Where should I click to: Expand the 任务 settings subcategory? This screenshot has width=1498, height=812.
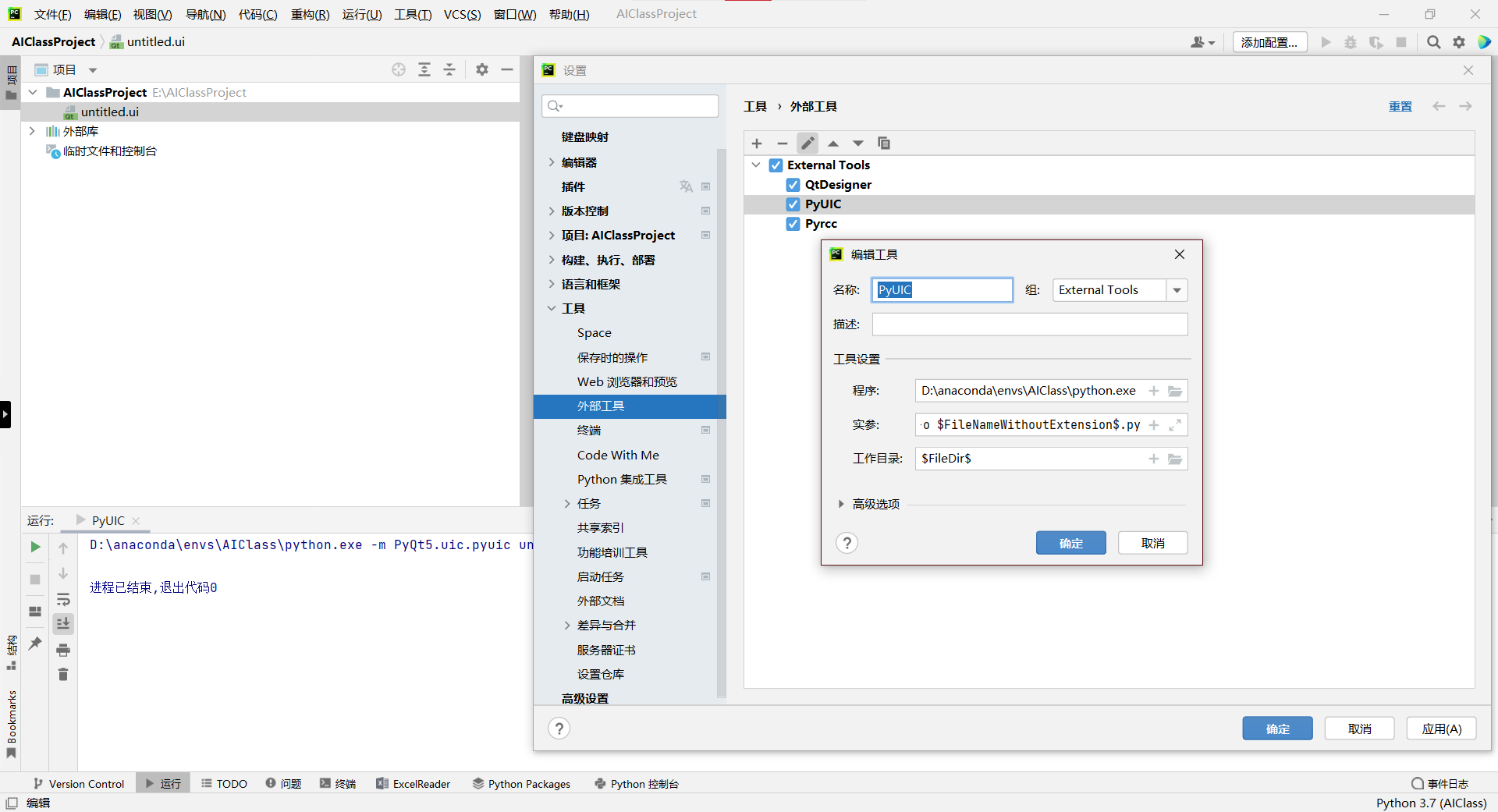click(x=567, y=504)
